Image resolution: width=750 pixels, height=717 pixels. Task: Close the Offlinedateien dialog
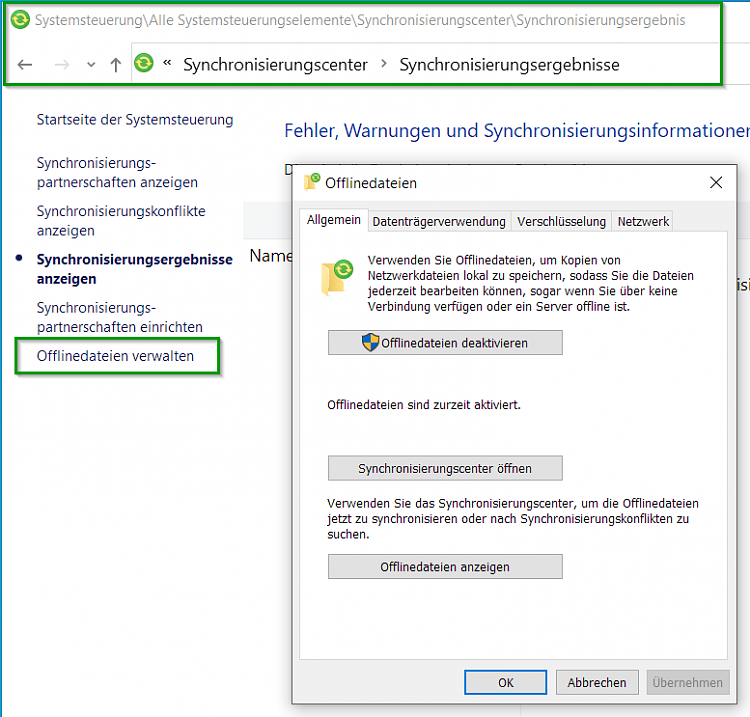pyautogui.click(x=716, y=182)
